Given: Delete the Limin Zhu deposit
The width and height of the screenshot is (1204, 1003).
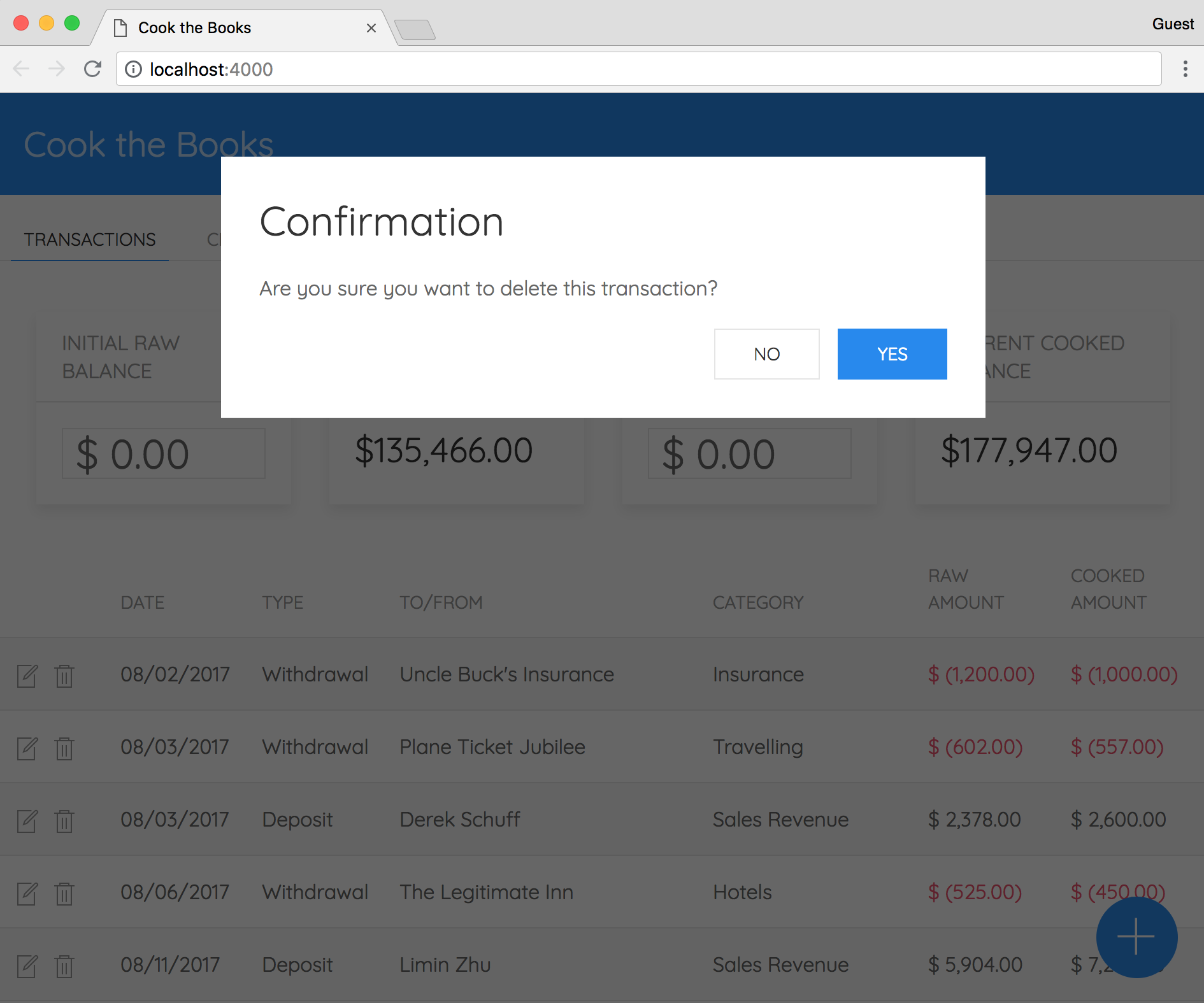Looking at the screenshot, I should [x=64, y=966].
